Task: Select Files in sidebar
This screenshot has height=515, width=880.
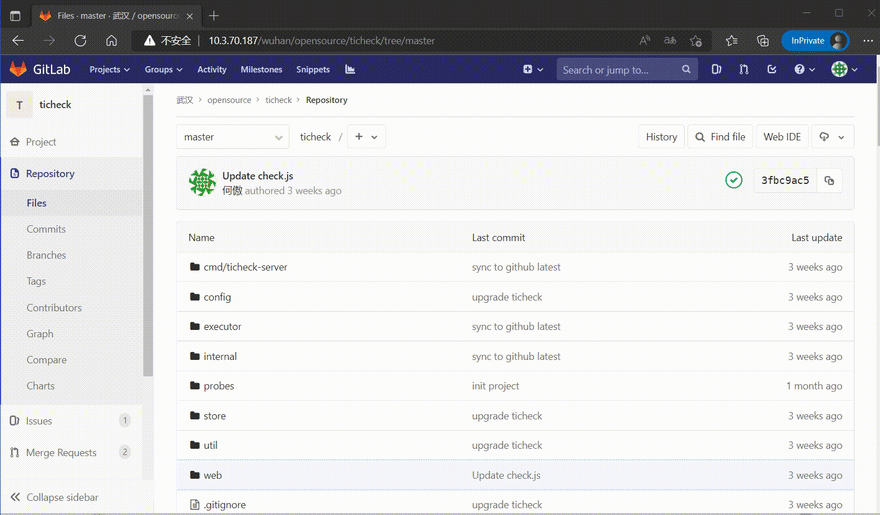Action: pos(36,203)
